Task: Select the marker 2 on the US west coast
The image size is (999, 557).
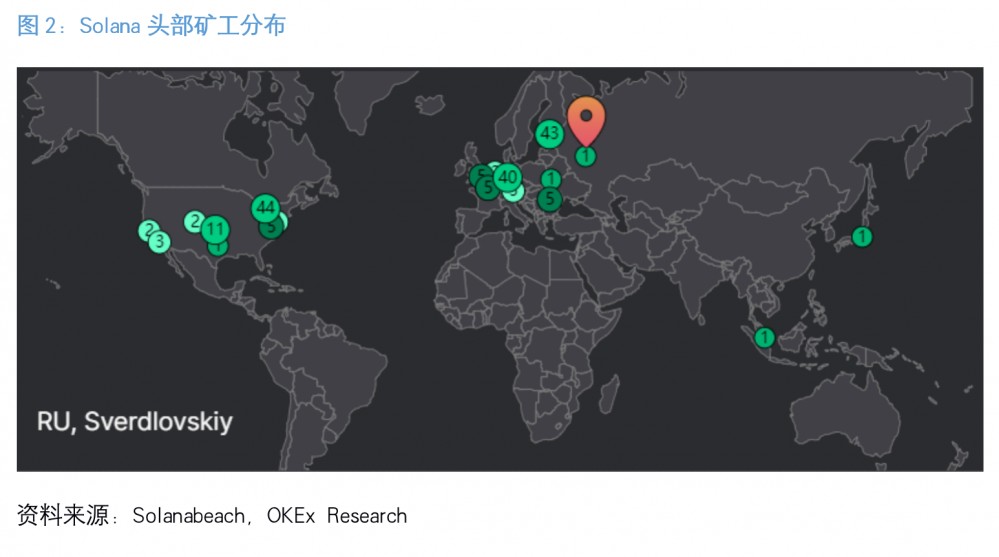Action: click(x=148, y=230)
